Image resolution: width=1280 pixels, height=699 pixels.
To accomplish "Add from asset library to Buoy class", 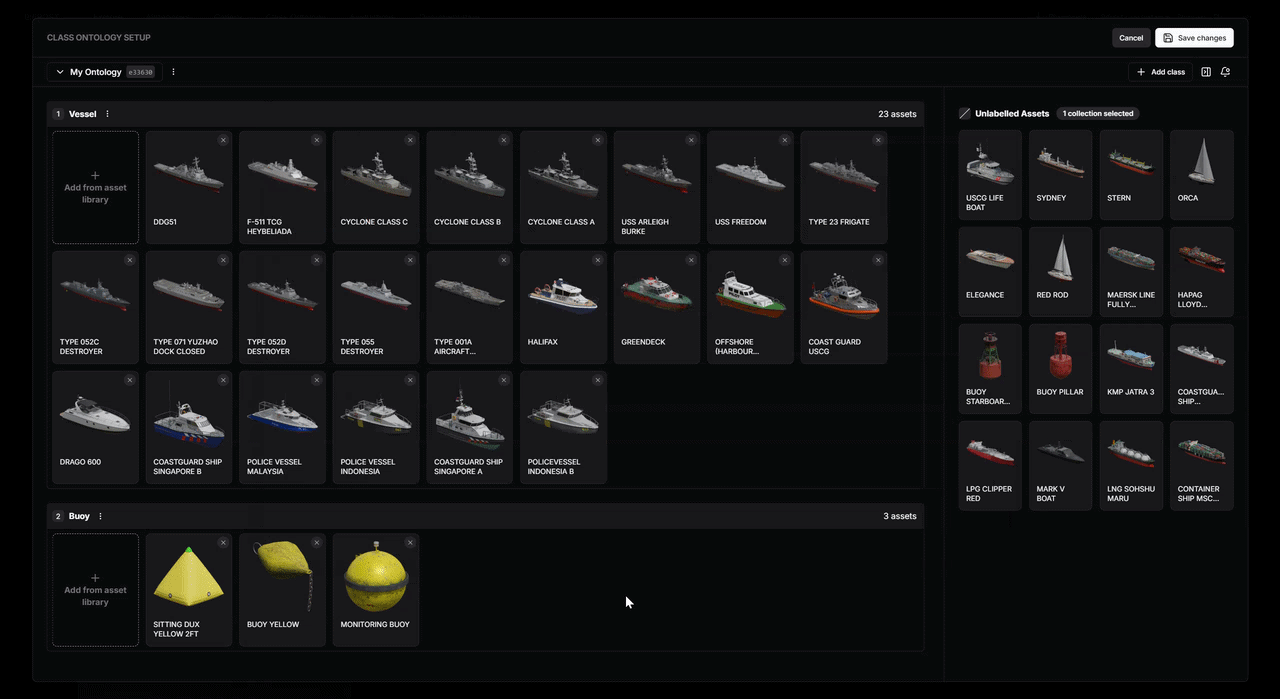I will [x=95, y=590].
